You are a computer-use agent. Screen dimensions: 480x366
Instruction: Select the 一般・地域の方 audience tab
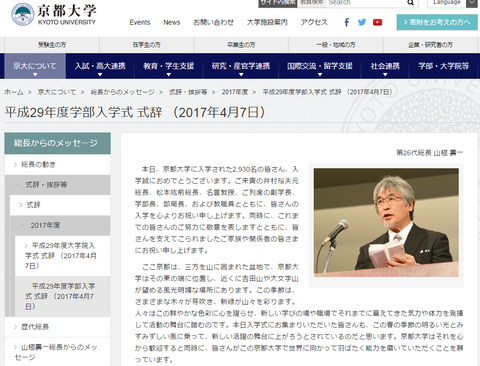click(336, 45)
